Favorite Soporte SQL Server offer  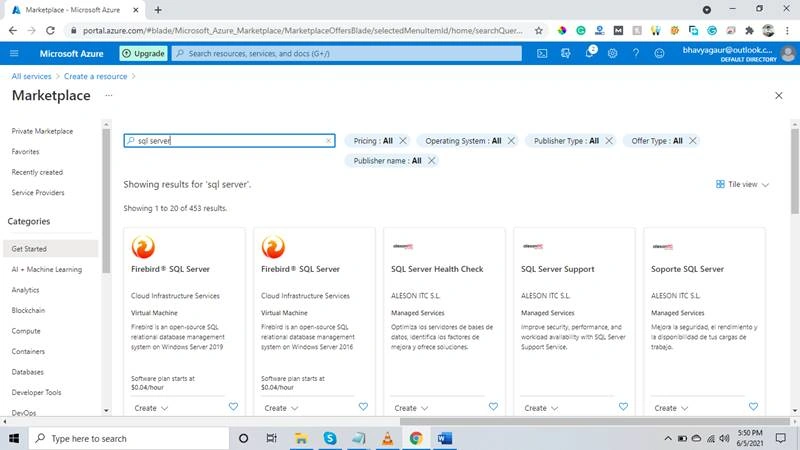point(754,407)
